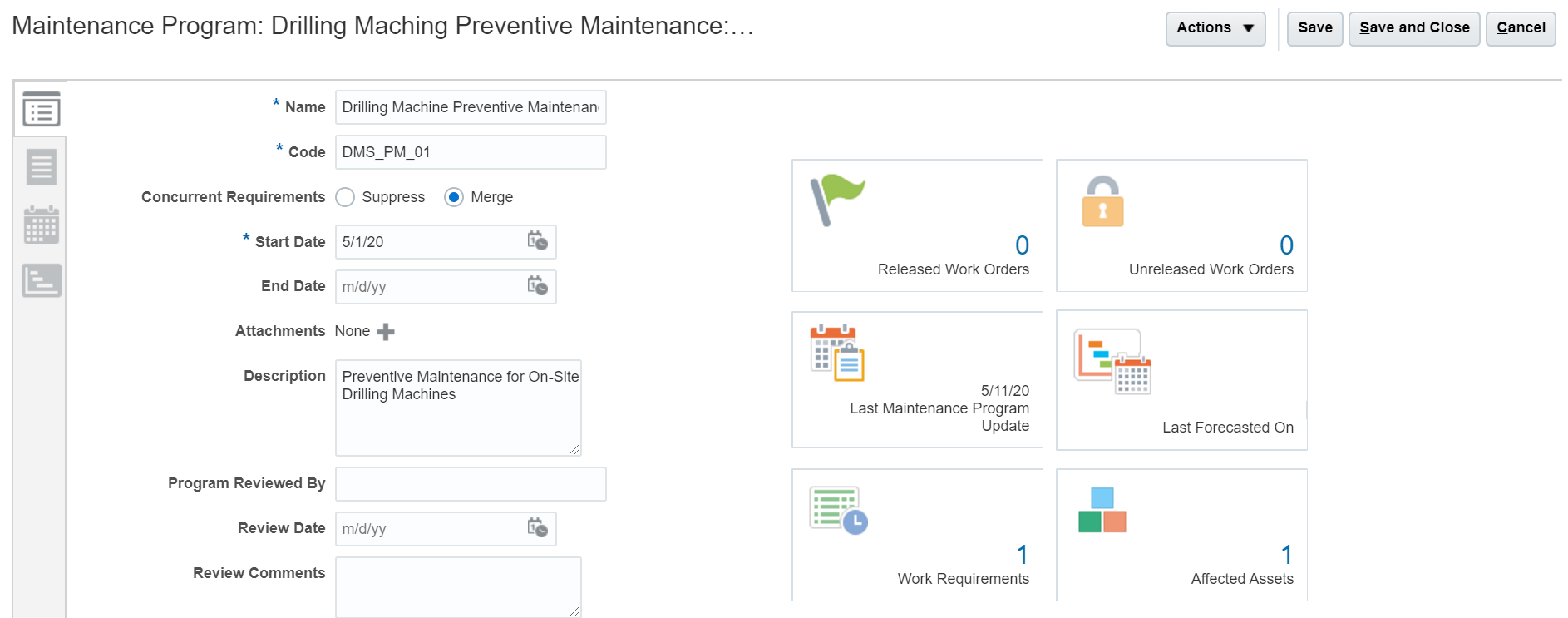Screen dimensions: 1568x618
Task: Open the Gantt forecast side tab icon
Action: [x=41, y=281]
